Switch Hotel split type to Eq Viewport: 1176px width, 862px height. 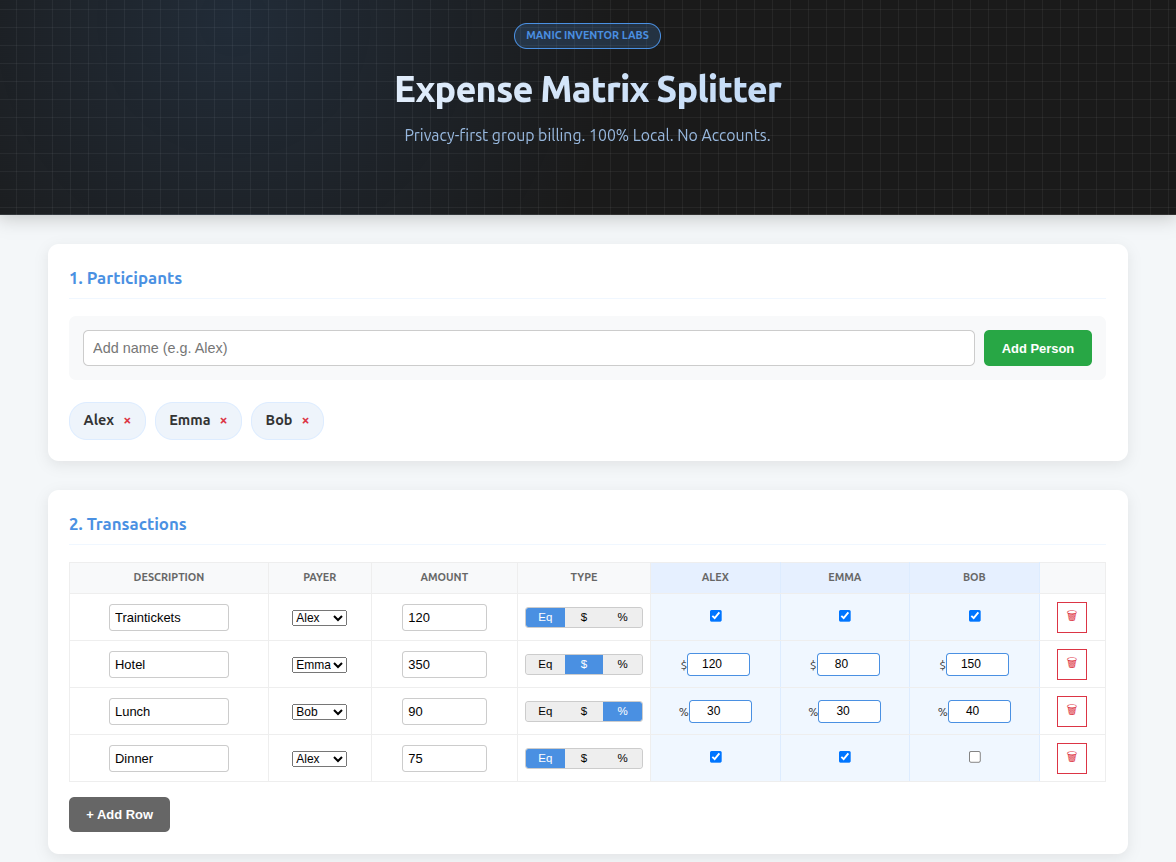tap(545, 664)
